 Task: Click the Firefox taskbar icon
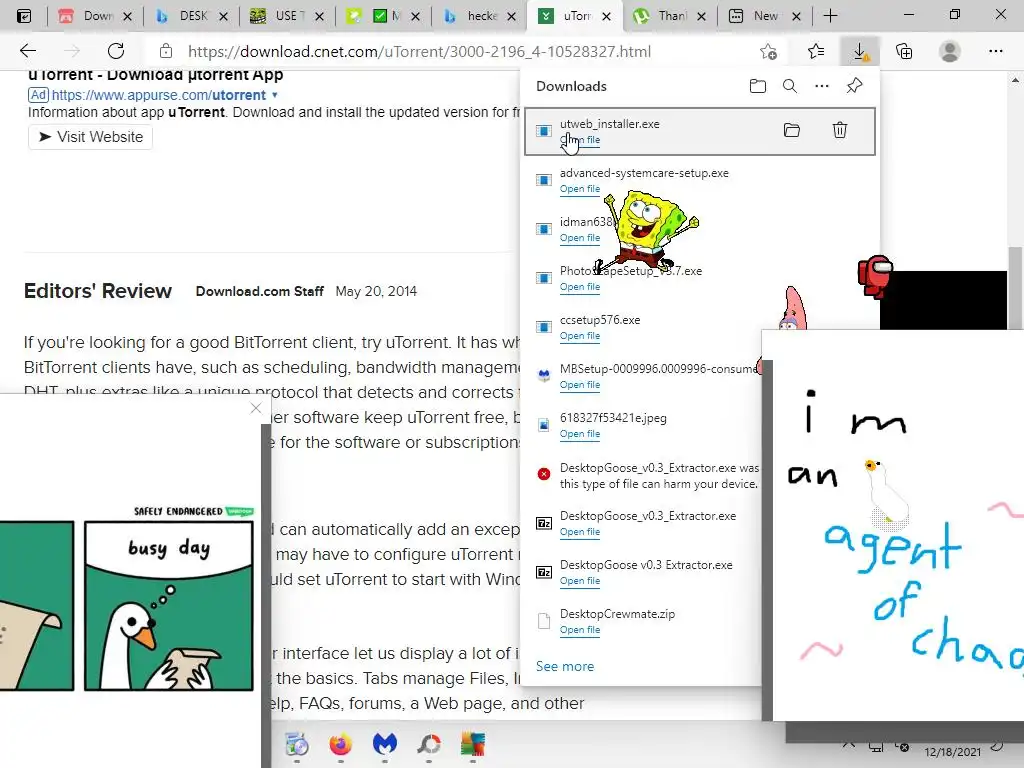[x=340, y=744]
